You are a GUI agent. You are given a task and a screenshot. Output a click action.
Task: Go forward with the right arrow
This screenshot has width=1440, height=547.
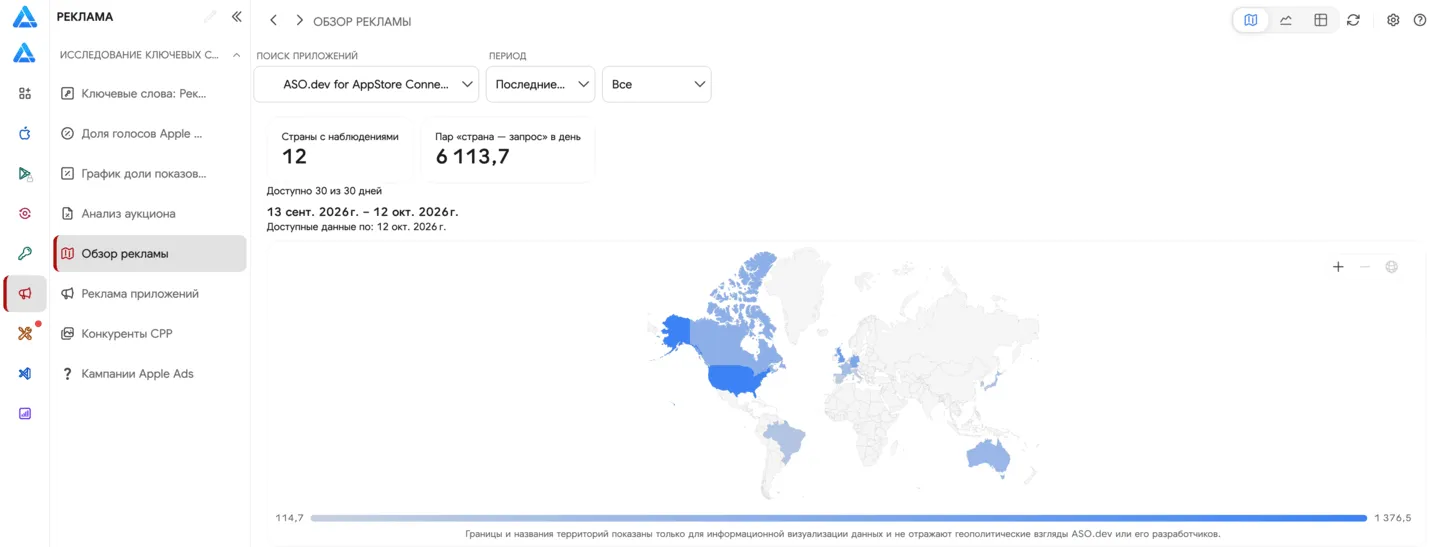(x=298, y=20)
